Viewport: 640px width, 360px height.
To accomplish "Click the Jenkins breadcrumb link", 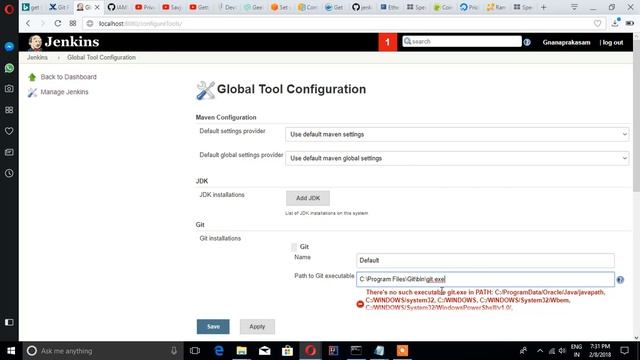I will [37, 58].
